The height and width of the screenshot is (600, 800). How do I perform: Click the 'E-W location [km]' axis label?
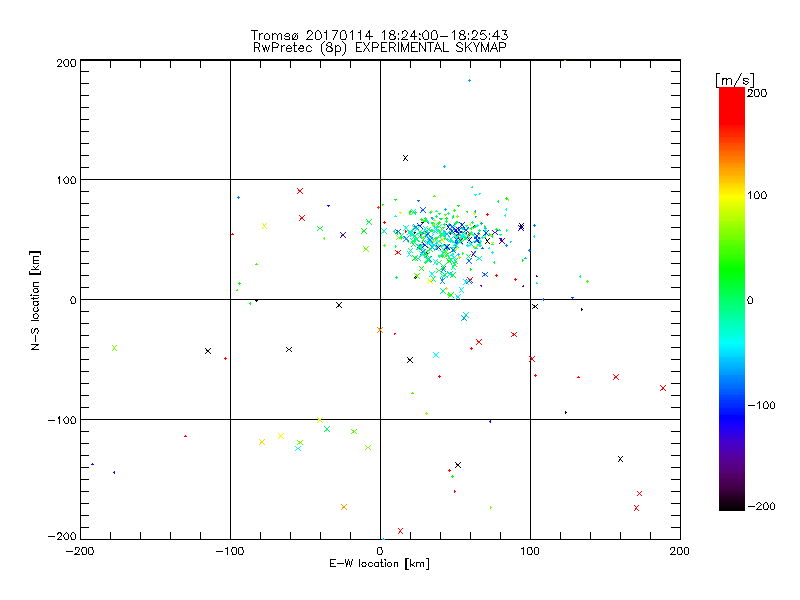point(379,564)
